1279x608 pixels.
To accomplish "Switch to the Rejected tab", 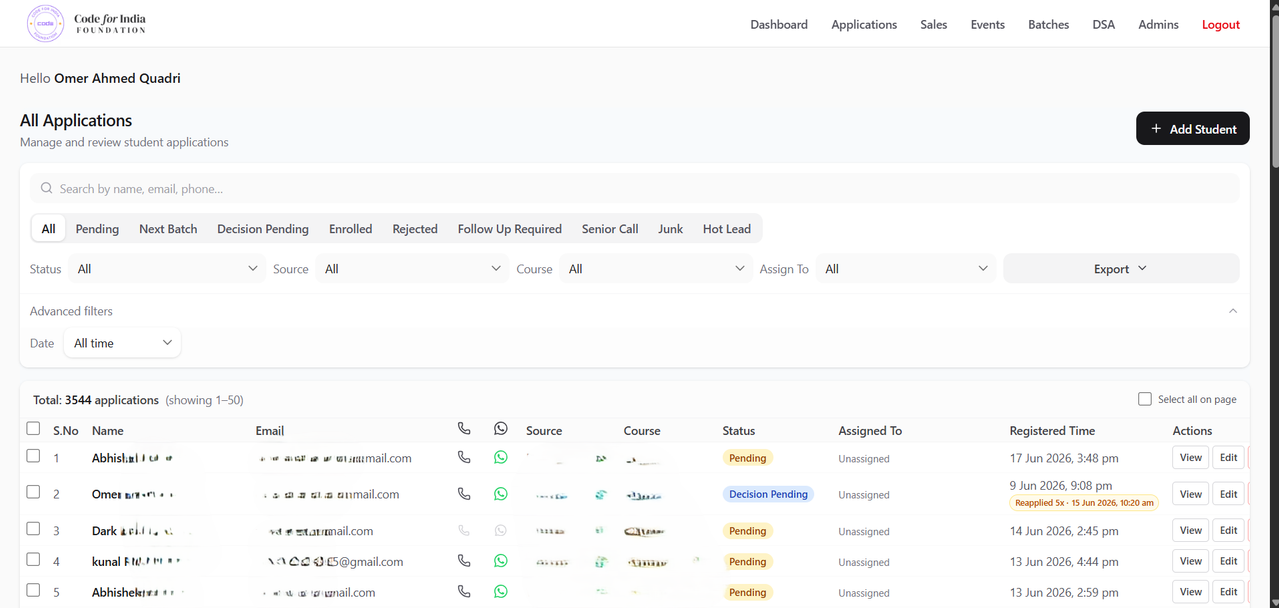I will point(415,229).
